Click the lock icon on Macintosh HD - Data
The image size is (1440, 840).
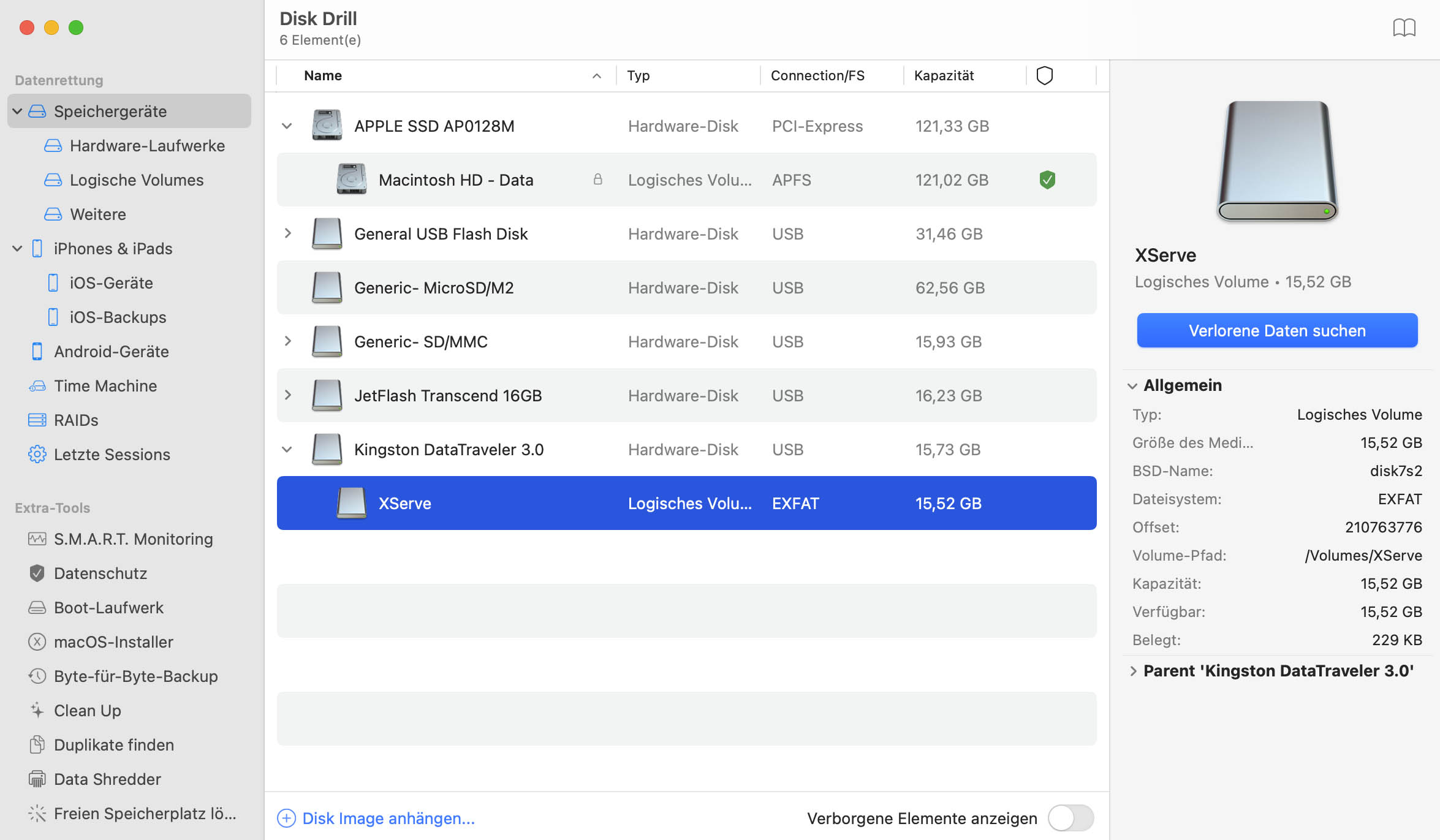tap(598, 179)
